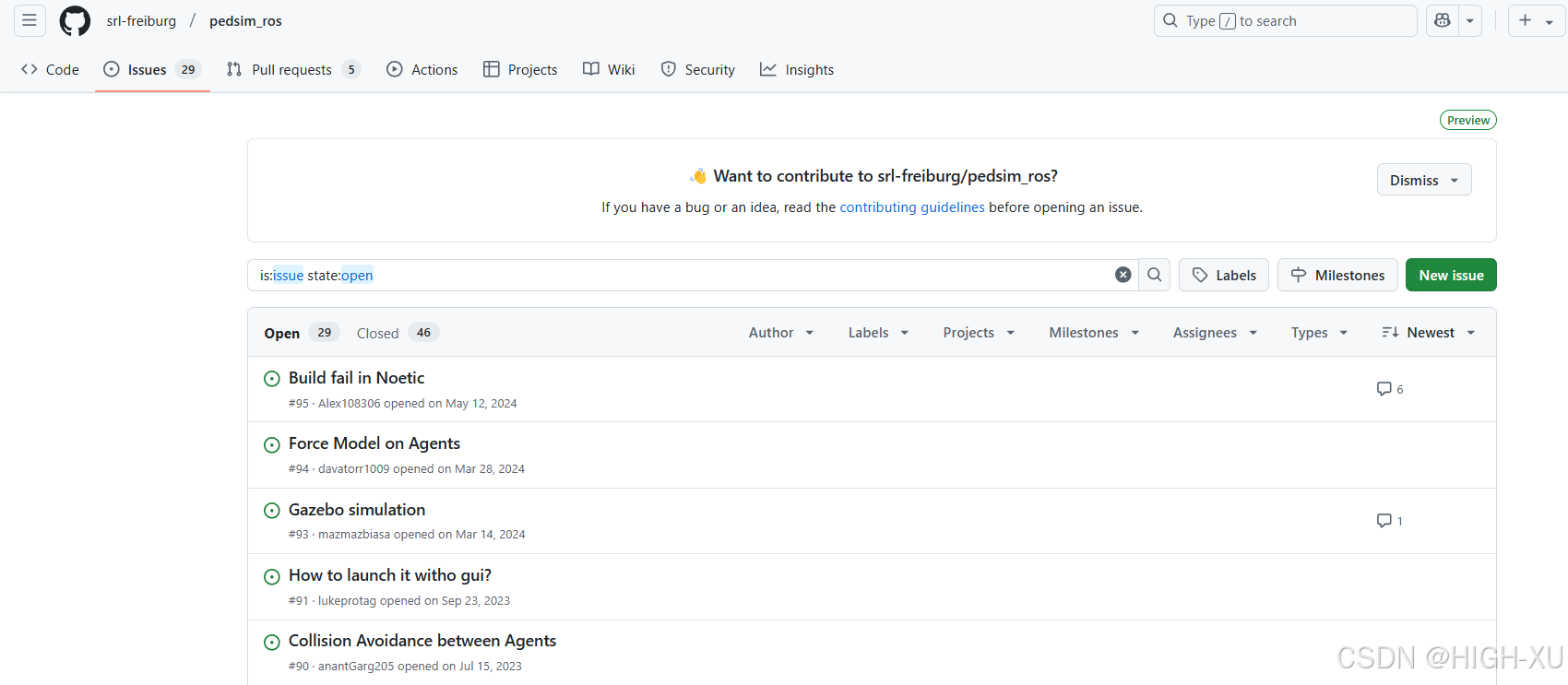The image size is (1568, 685).
Task: Click the 'Want to contribute to srl-freiburg/pedsim_ros?' heading
Action: [885, 176]
